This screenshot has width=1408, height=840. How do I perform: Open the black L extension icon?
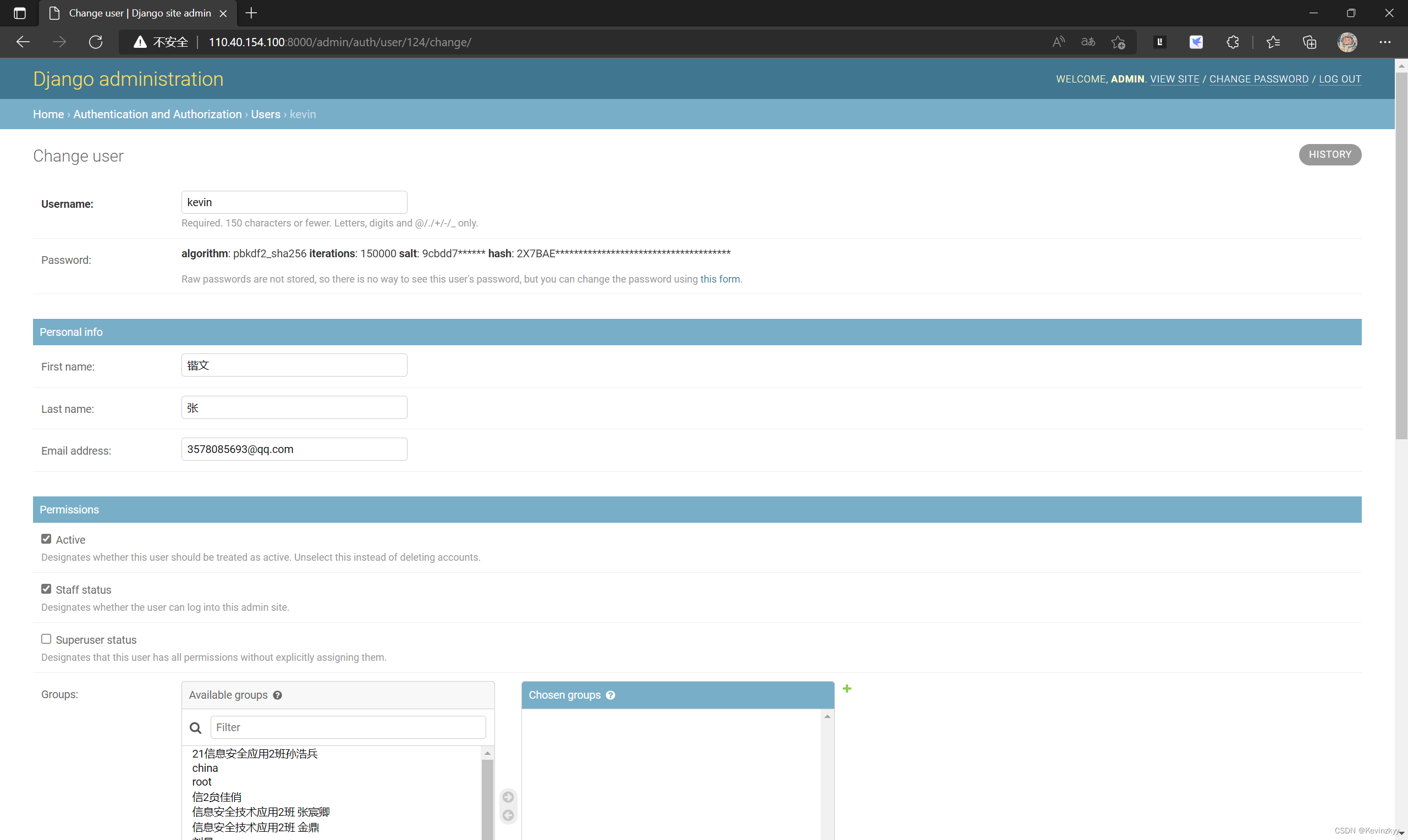pos(1159,42)
